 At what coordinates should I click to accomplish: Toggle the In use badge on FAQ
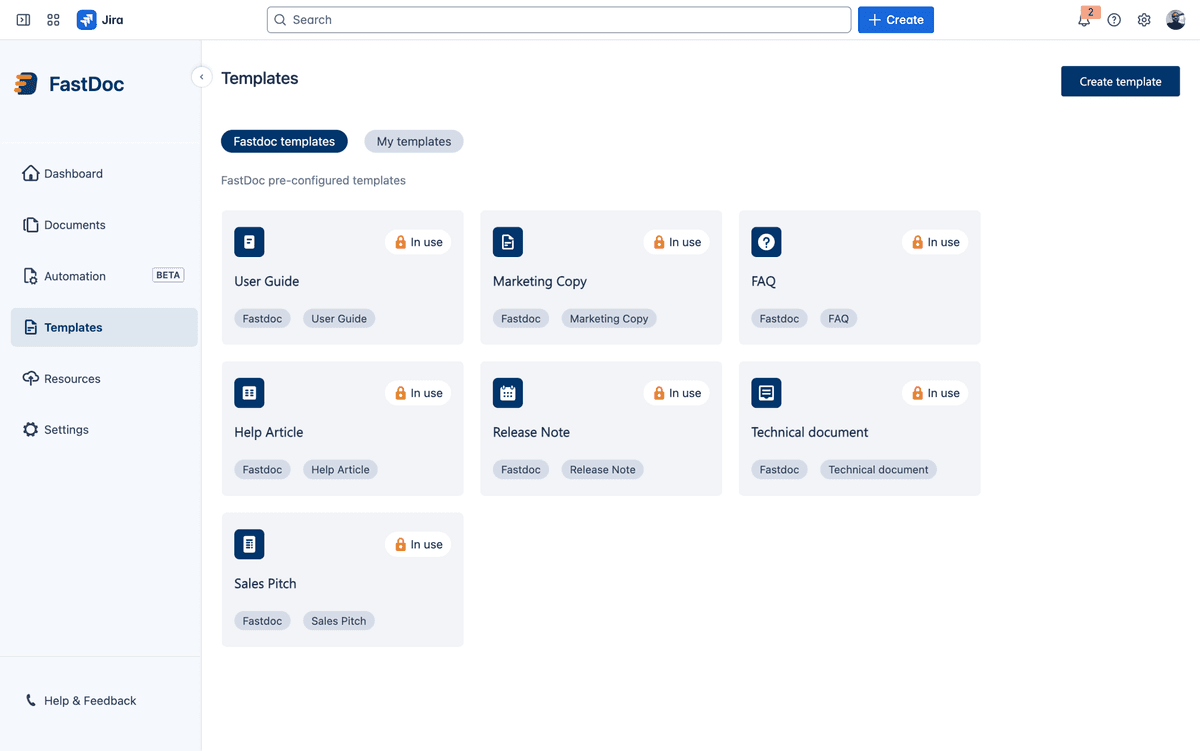(934, 241)
